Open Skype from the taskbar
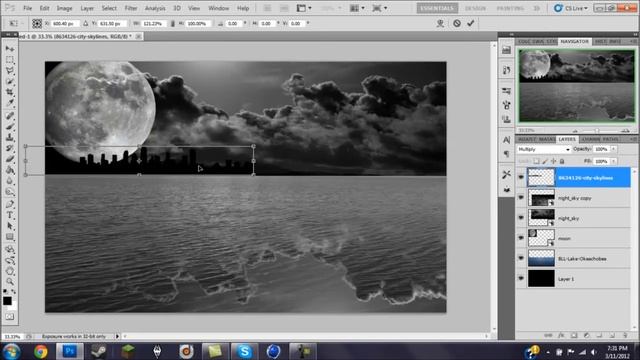Screen dimensions: 640x360 point(244,351)
